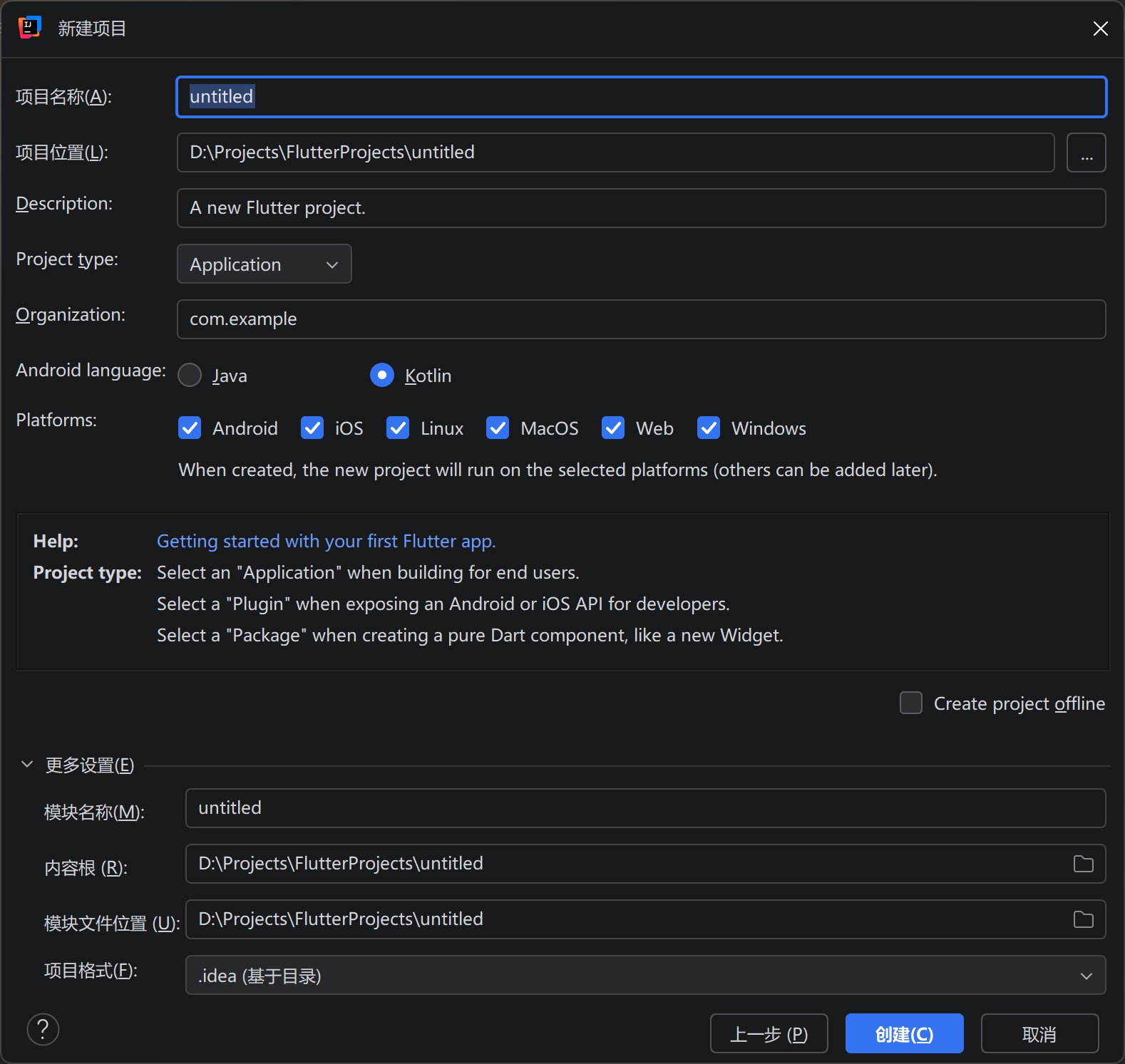Uncheck the iOS platform checkbox
This screenshot has height=1064, width=1125.
[x=312, y=428]
